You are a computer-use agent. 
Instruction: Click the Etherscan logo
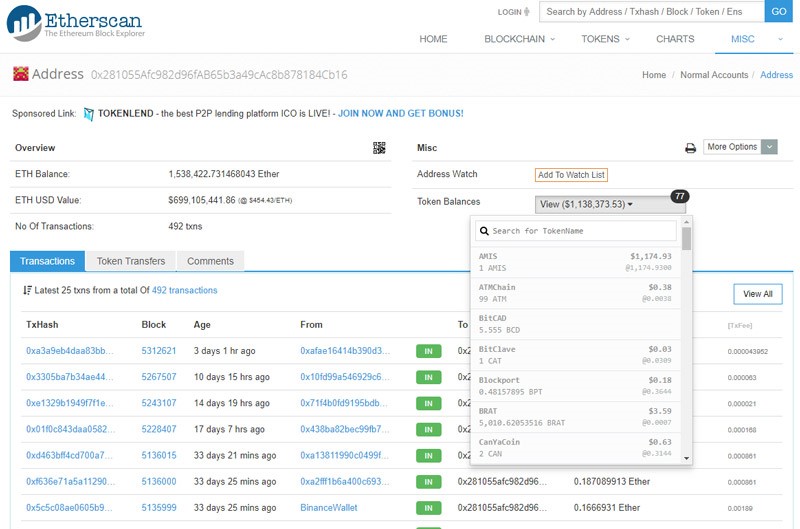click(x=75, y=23)
